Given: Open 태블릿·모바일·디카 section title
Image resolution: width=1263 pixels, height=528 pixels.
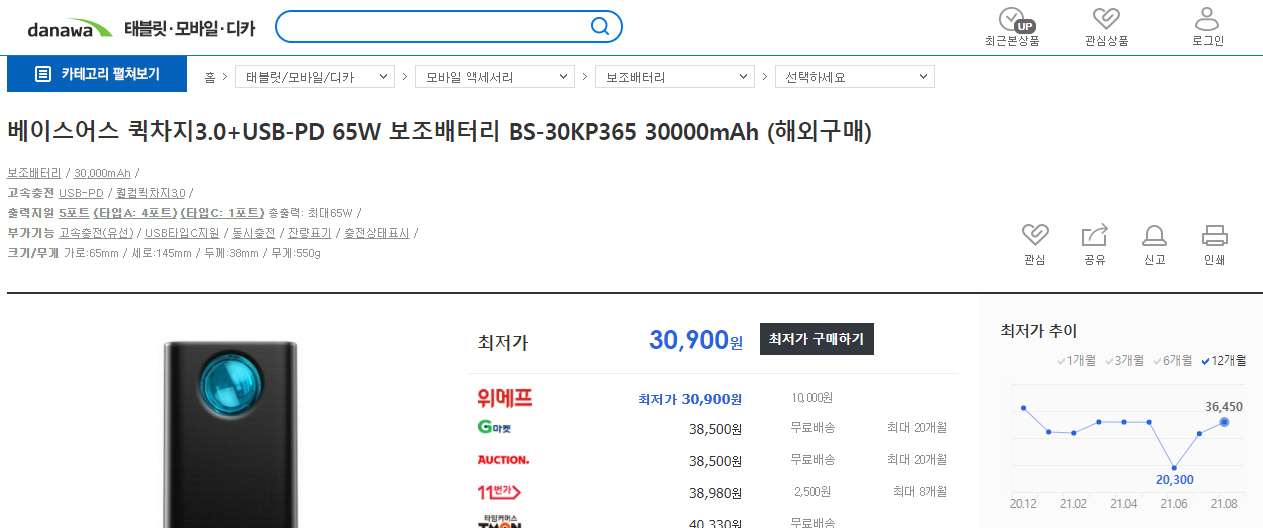Looking at the screenshot, I should [x=190, y=28].
